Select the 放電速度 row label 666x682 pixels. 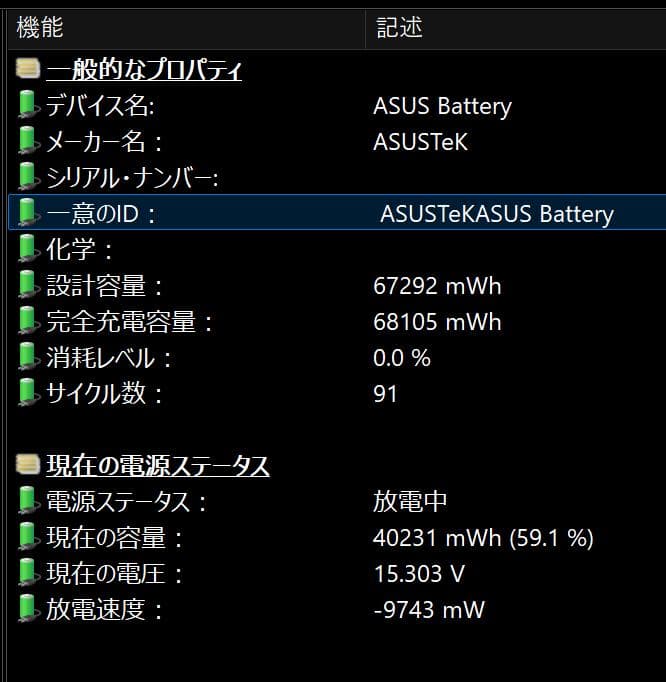click(104, 610)
